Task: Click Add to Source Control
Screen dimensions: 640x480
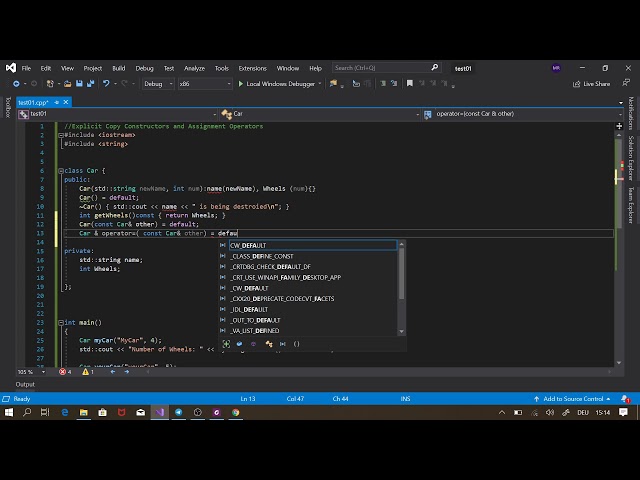Action: pyautogui.click(x=572, y=399)
